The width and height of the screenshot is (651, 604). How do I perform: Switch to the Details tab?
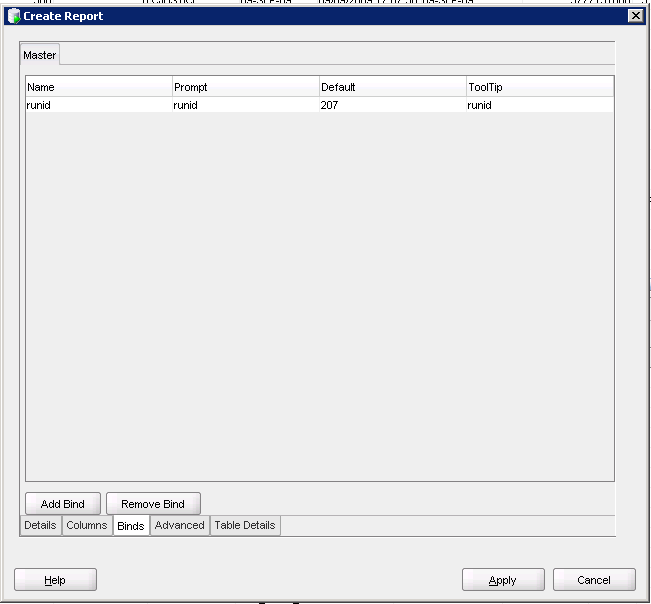click(x=40, y=525)
